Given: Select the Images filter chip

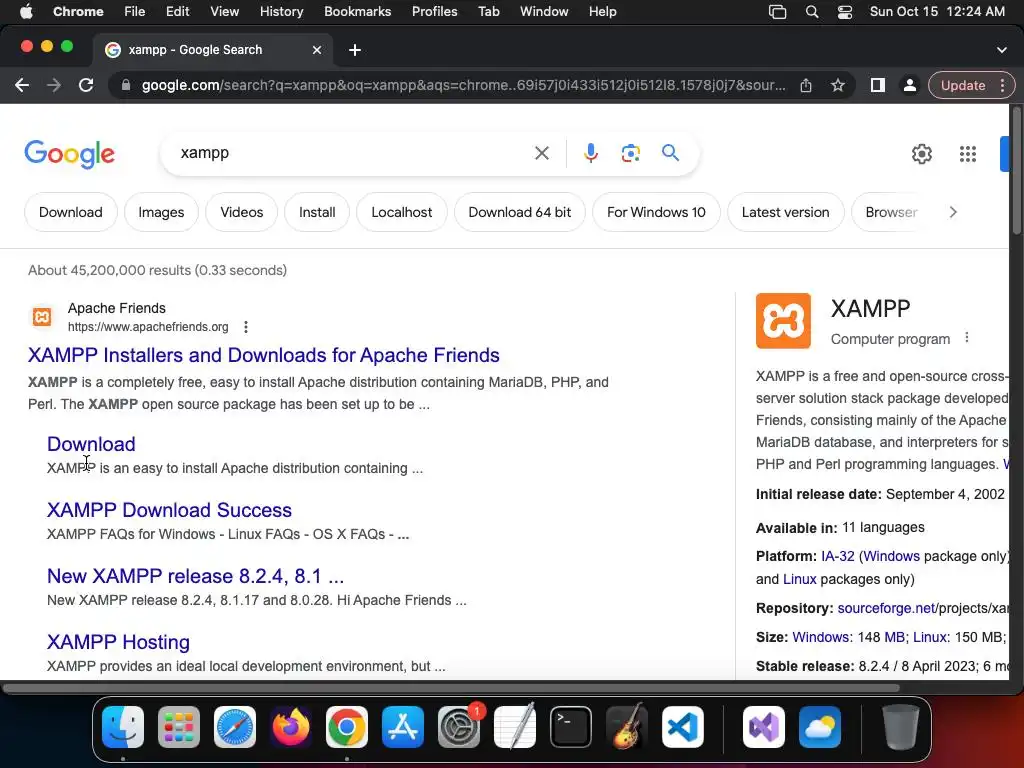Looking at the screenshot, I should click(161, 212).
